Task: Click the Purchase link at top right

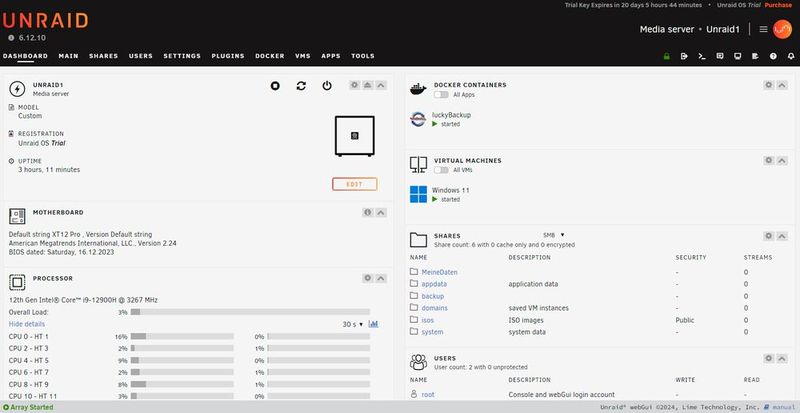Action: [778, 5]
